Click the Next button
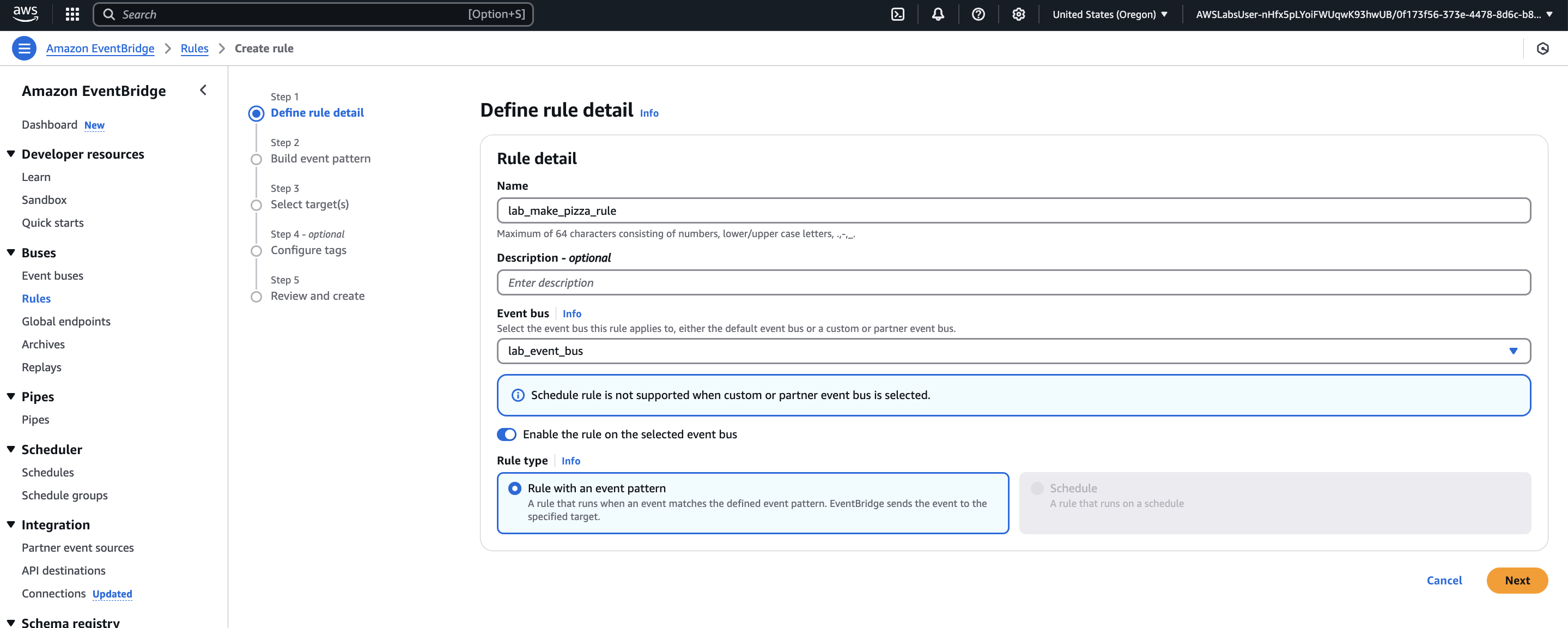Screen dimensions: 1568x628 1516,580
